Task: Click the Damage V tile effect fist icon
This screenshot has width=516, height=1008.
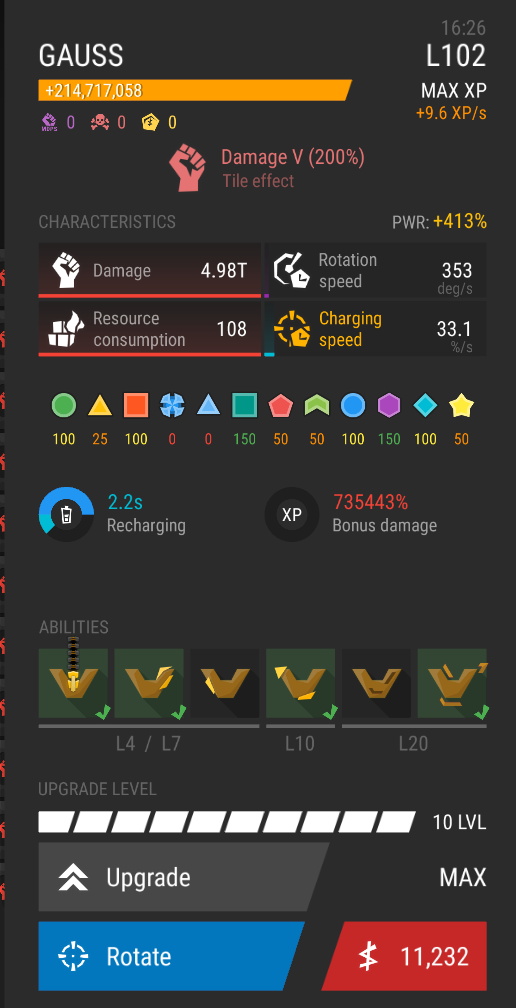Action: [x=188, y=168]
